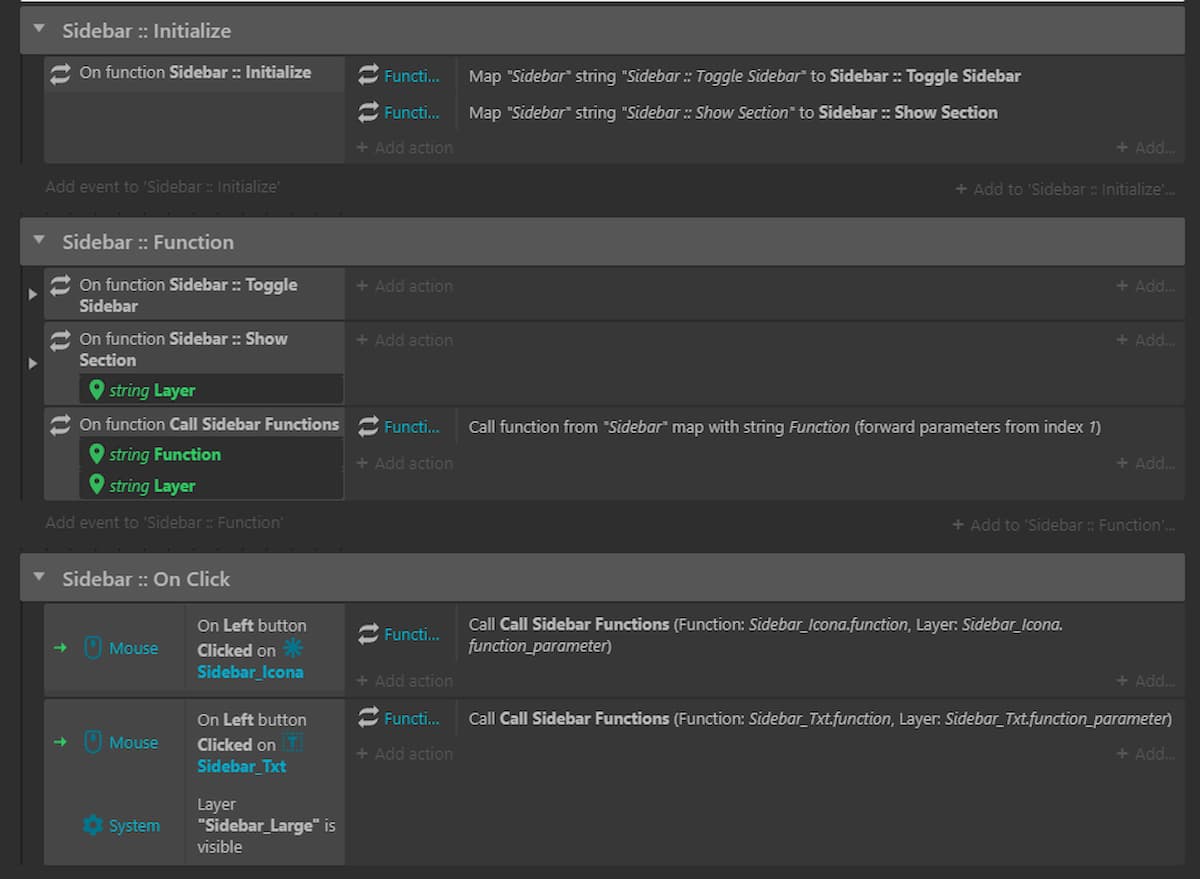Click Functions icon of Call function from map action

click(x=368, y=427)
